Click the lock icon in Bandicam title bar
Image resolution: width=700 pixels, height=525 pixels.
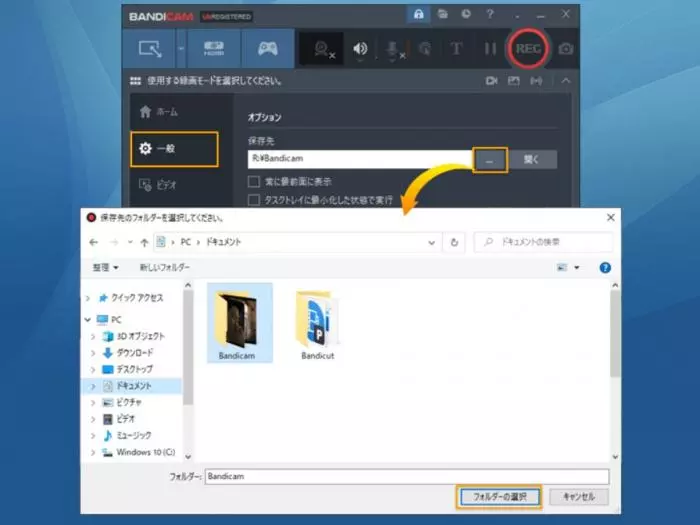click(418, 14)
